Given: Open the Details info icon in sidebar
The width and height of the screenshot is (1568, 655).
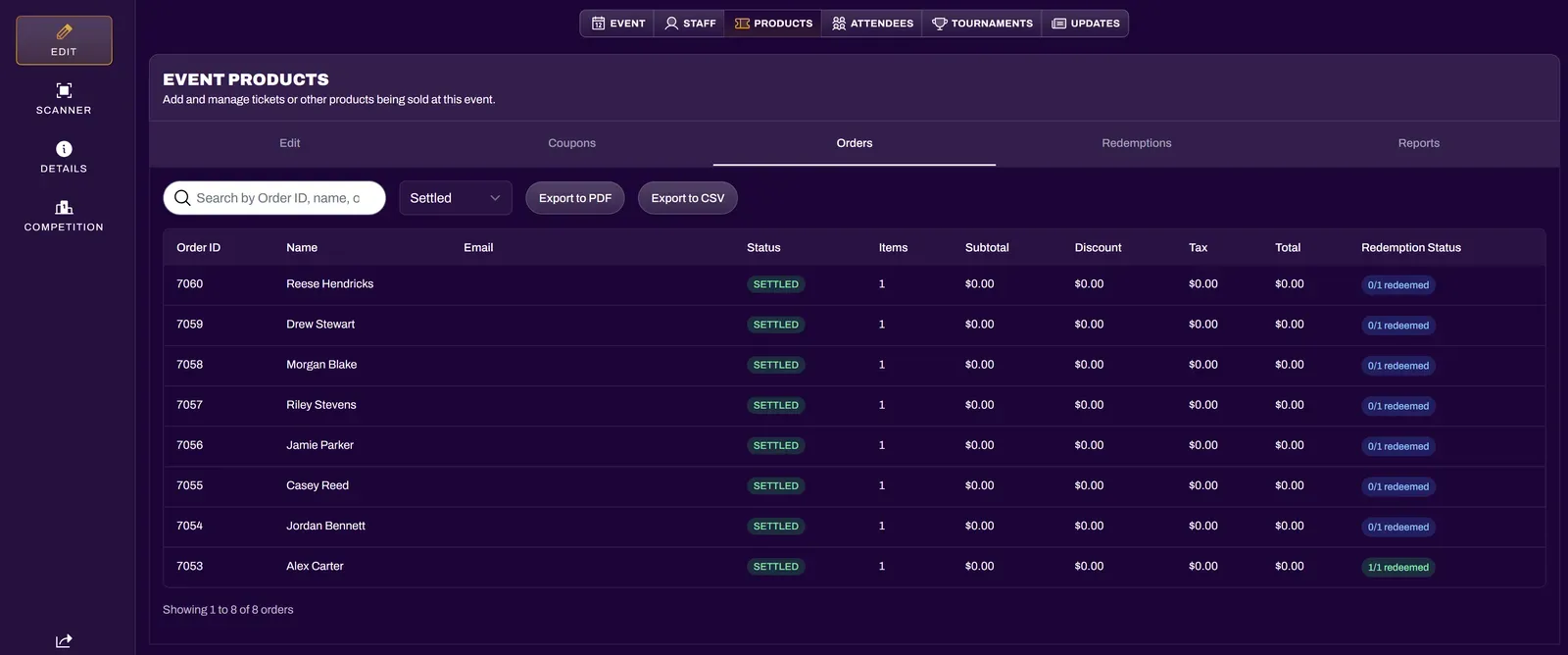Looking at the screenshot, I should 64,149.
